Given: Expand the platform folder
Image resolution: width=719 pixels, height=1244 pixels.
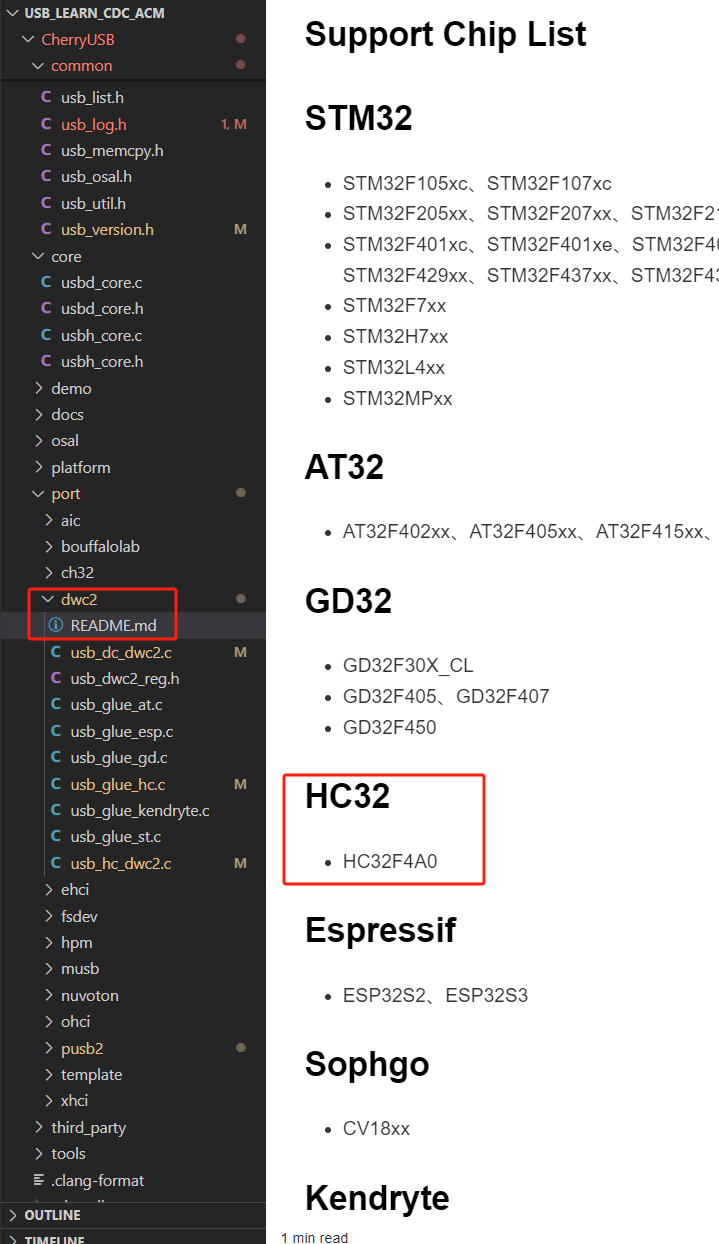Looking at the screenshot, I should [x=38, y=468].
